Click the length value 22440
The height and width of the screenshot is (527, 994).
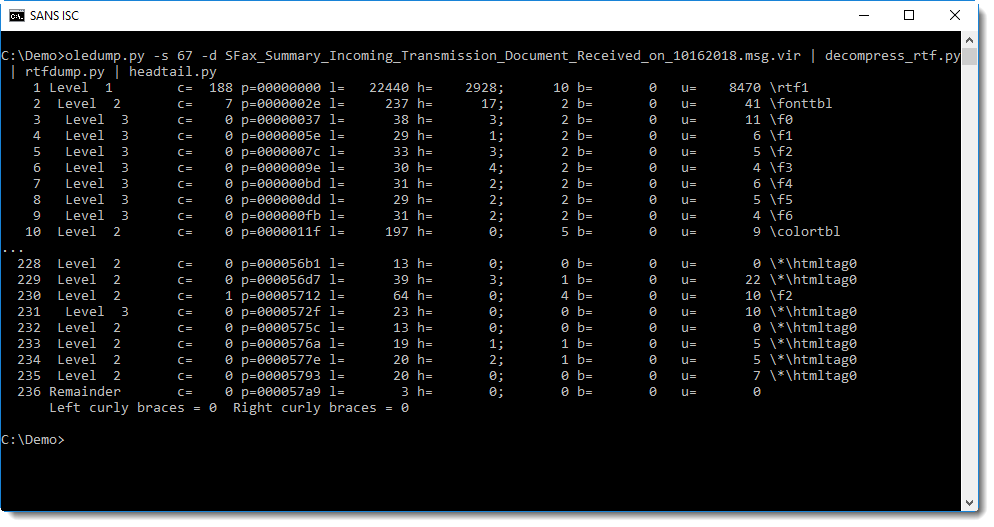(389, 88)
